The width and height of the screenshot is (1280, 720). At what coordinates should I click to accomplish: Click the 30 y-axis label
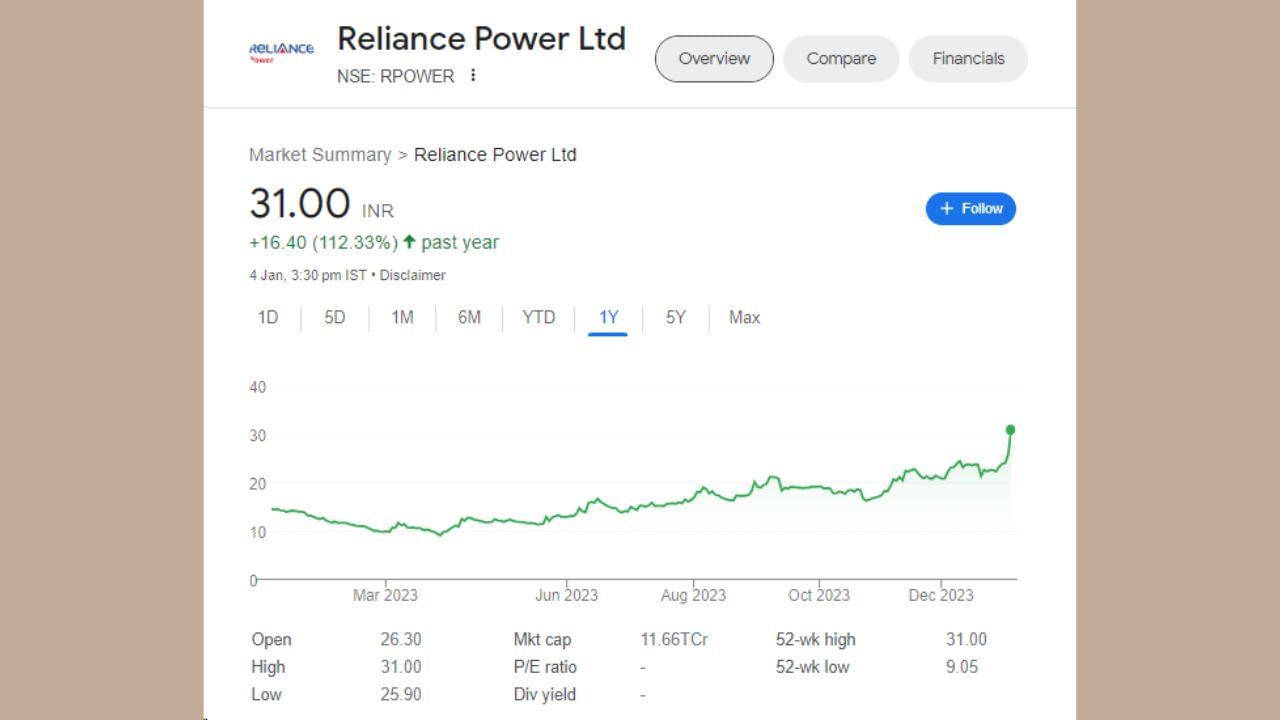258,435
